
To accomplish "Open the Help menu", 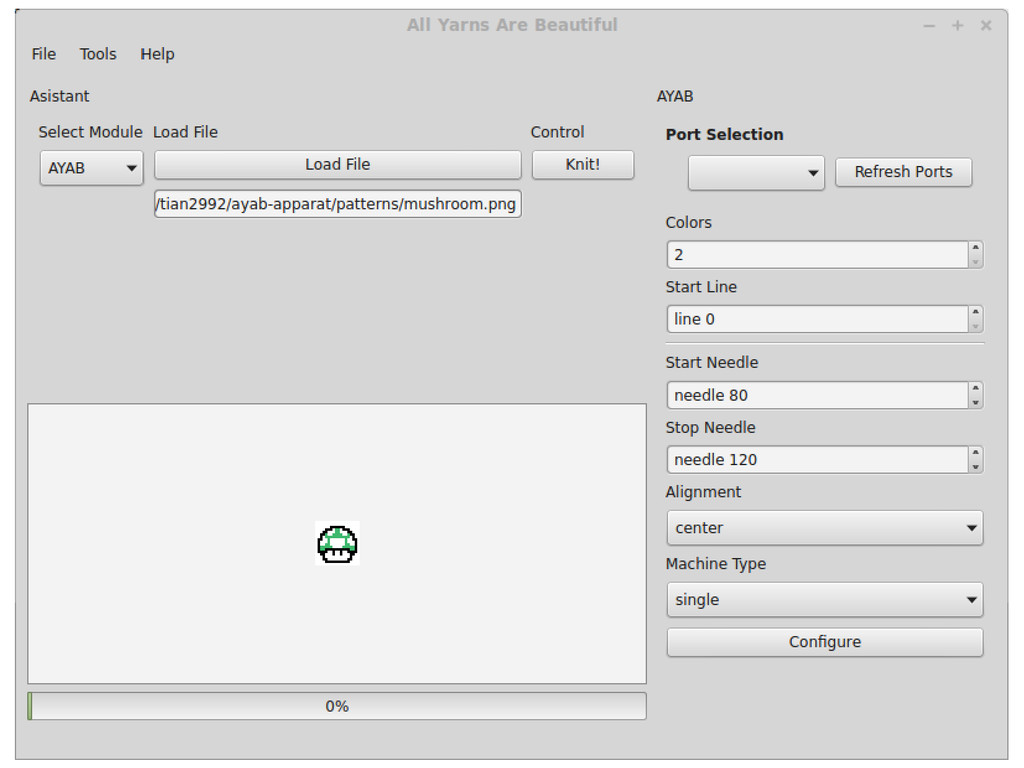I will tap(157, 54).
